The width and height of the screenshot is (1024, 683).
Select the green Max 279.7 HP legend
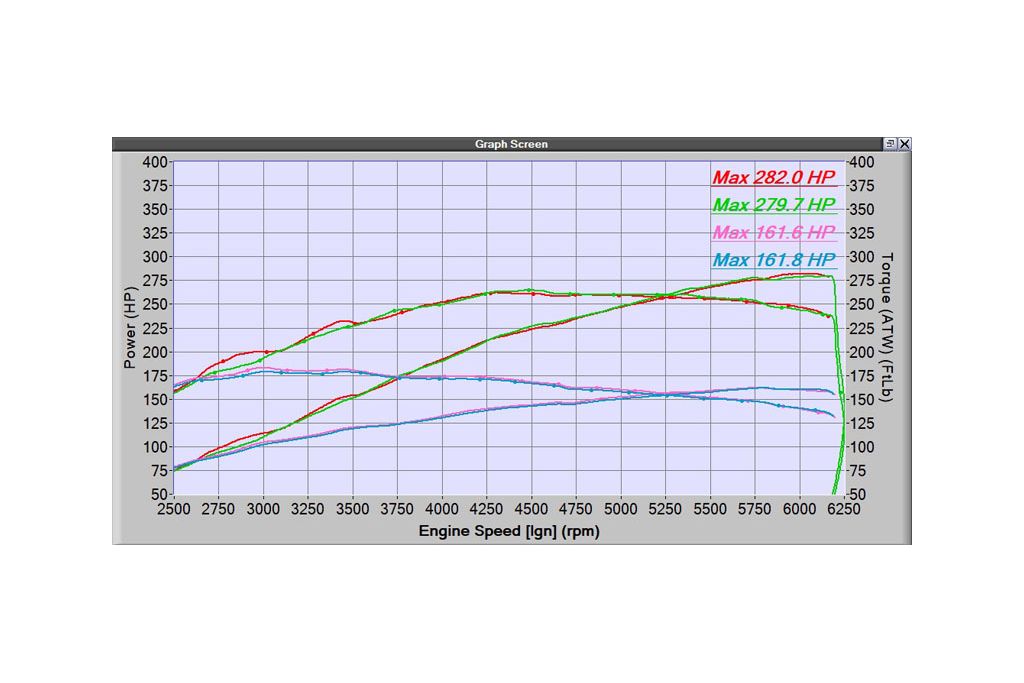774,205
